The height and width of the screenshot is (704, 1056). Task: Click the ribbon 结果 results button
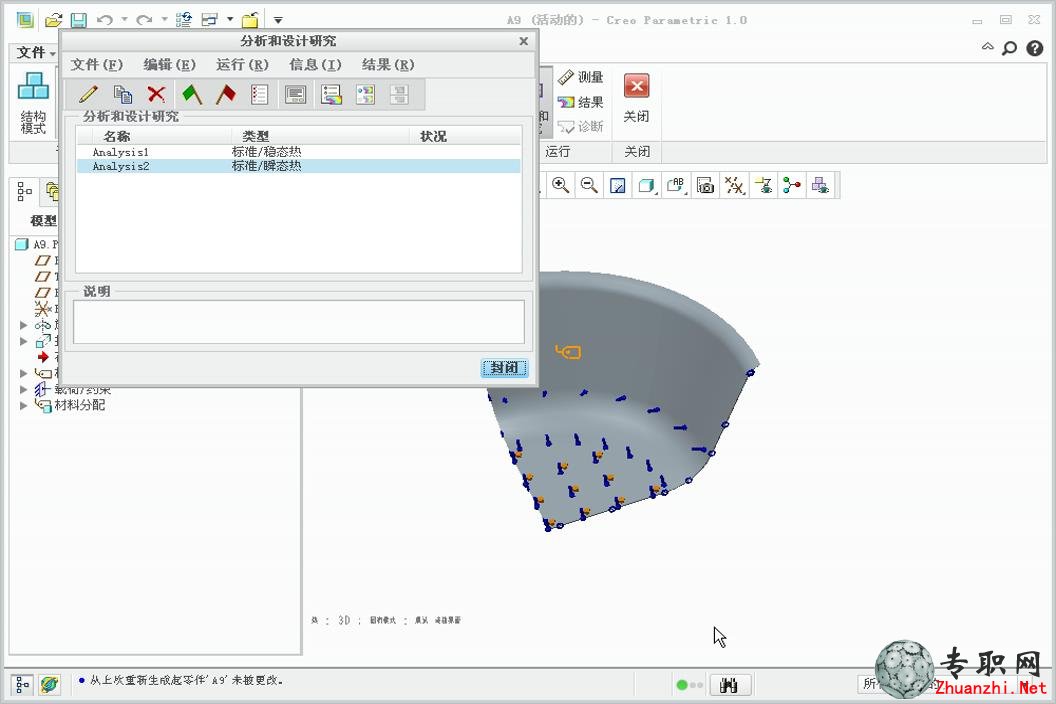point(581,102)
